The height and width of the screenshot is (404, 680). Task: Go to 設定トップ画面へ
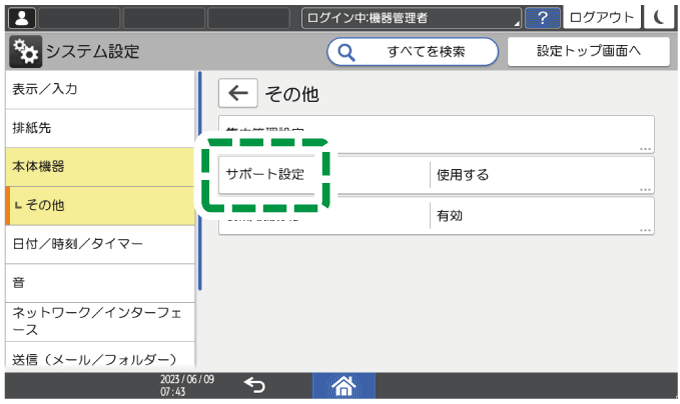(588, 51)
